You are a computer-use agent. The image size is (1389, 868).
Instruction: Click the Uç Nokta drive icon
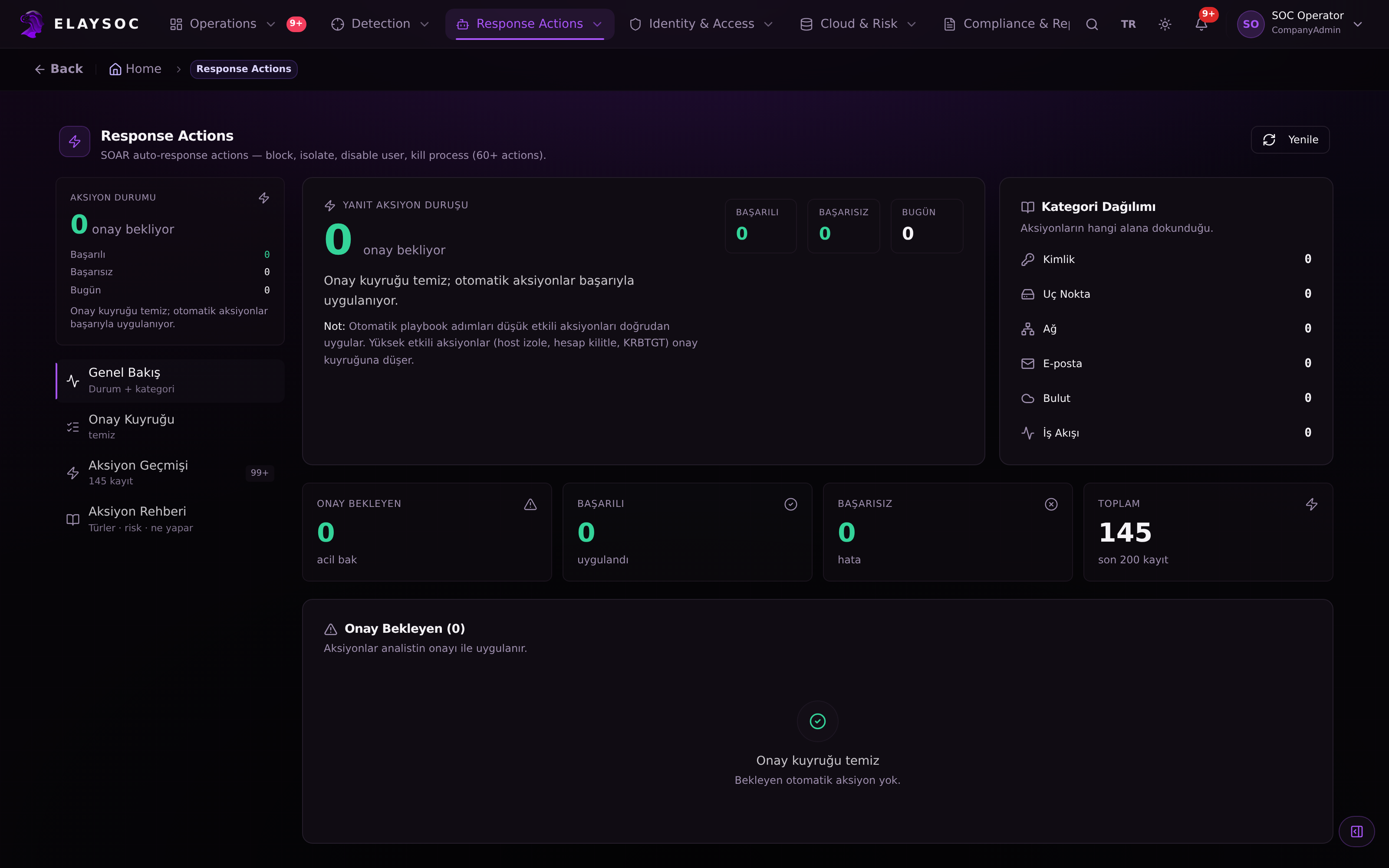click(x=1027, y=294)
